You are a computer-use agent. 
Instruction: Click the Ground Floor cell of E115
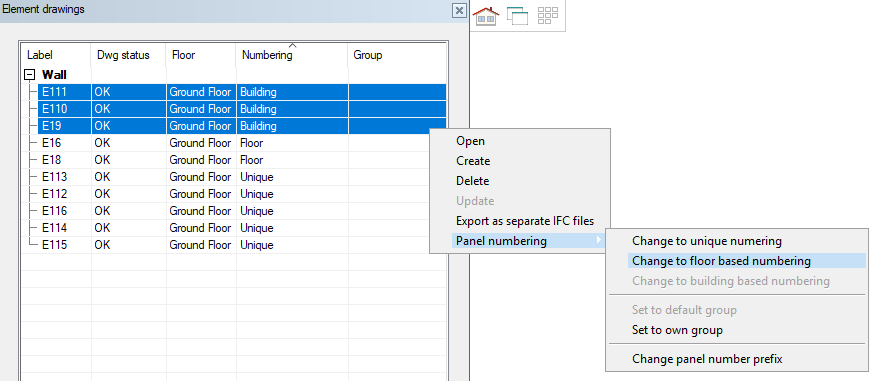(200, 245)
